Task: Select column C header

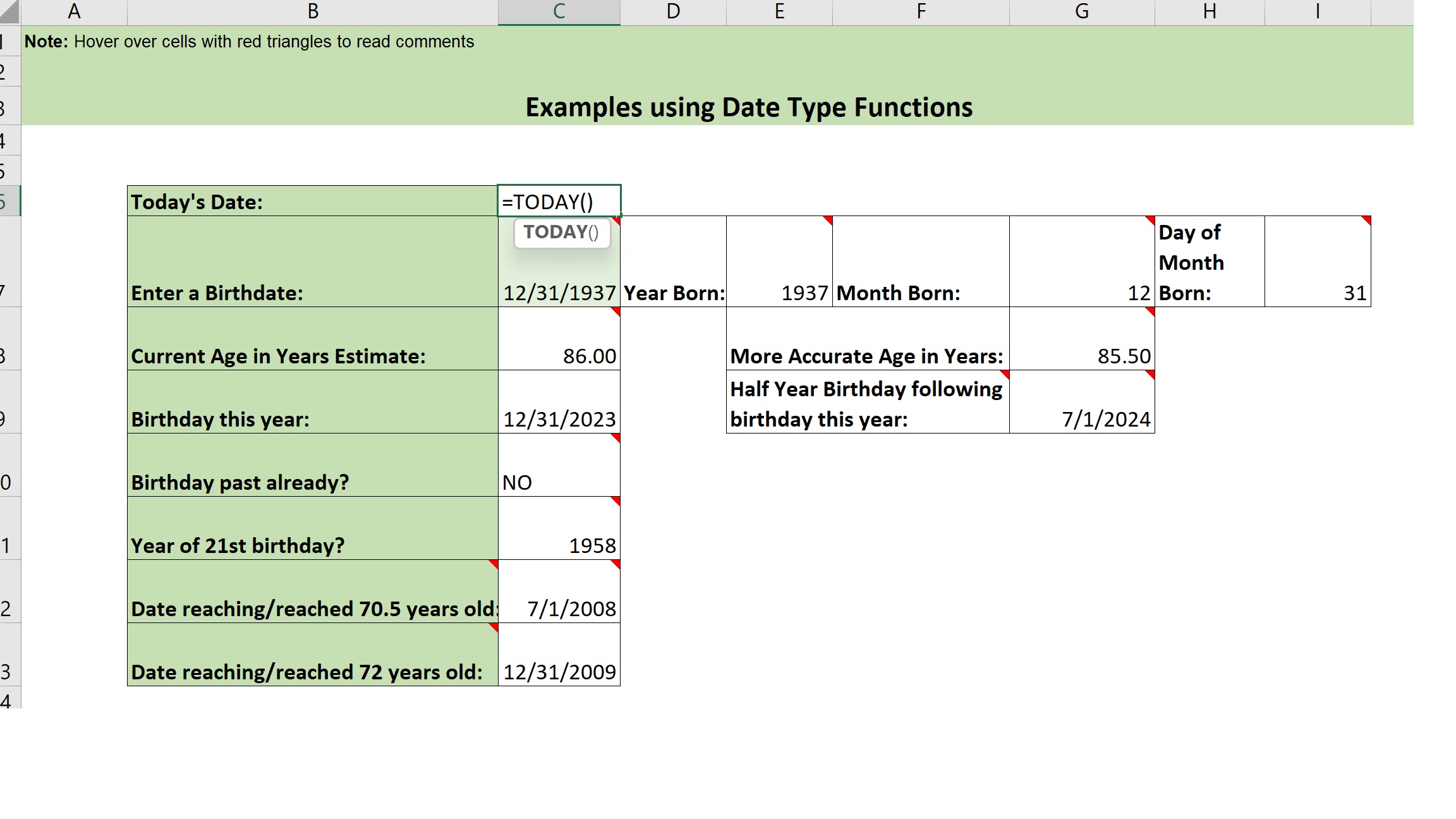Action: (559, 12)
